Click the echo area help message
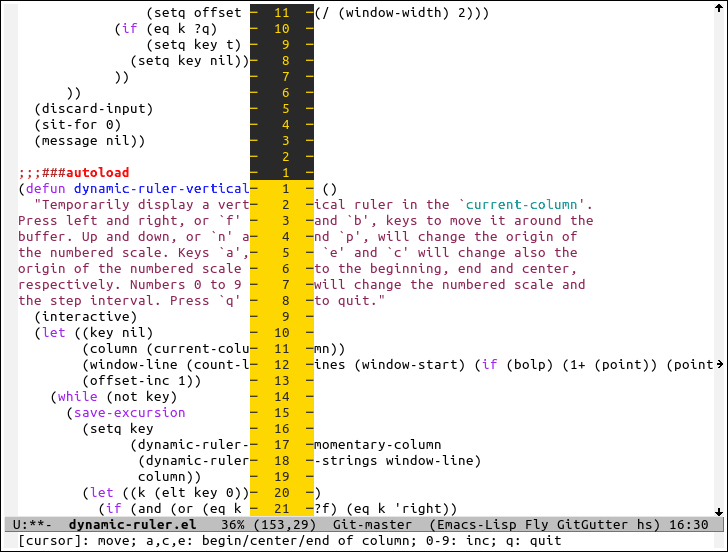Image resolution: width=728 pixels, height=552 pixels. (x=290, y=541)
